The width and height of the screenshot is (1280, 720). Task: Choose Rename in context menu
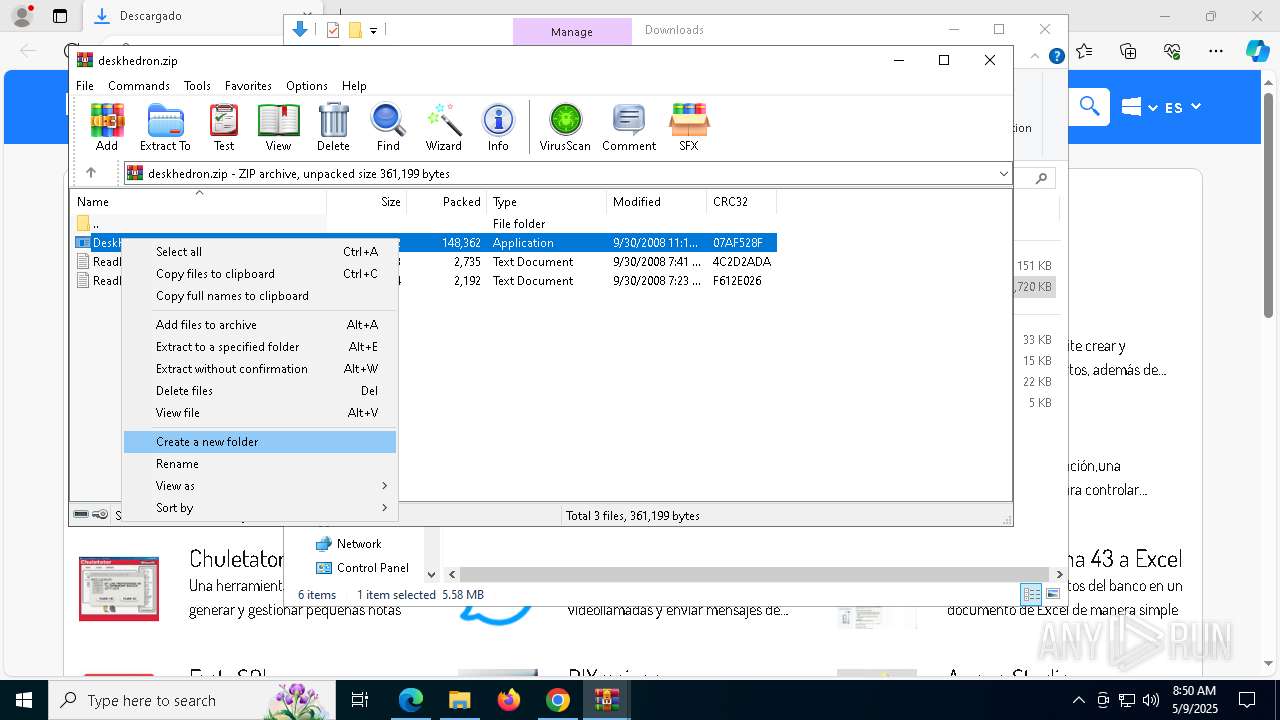coord(260,464)
